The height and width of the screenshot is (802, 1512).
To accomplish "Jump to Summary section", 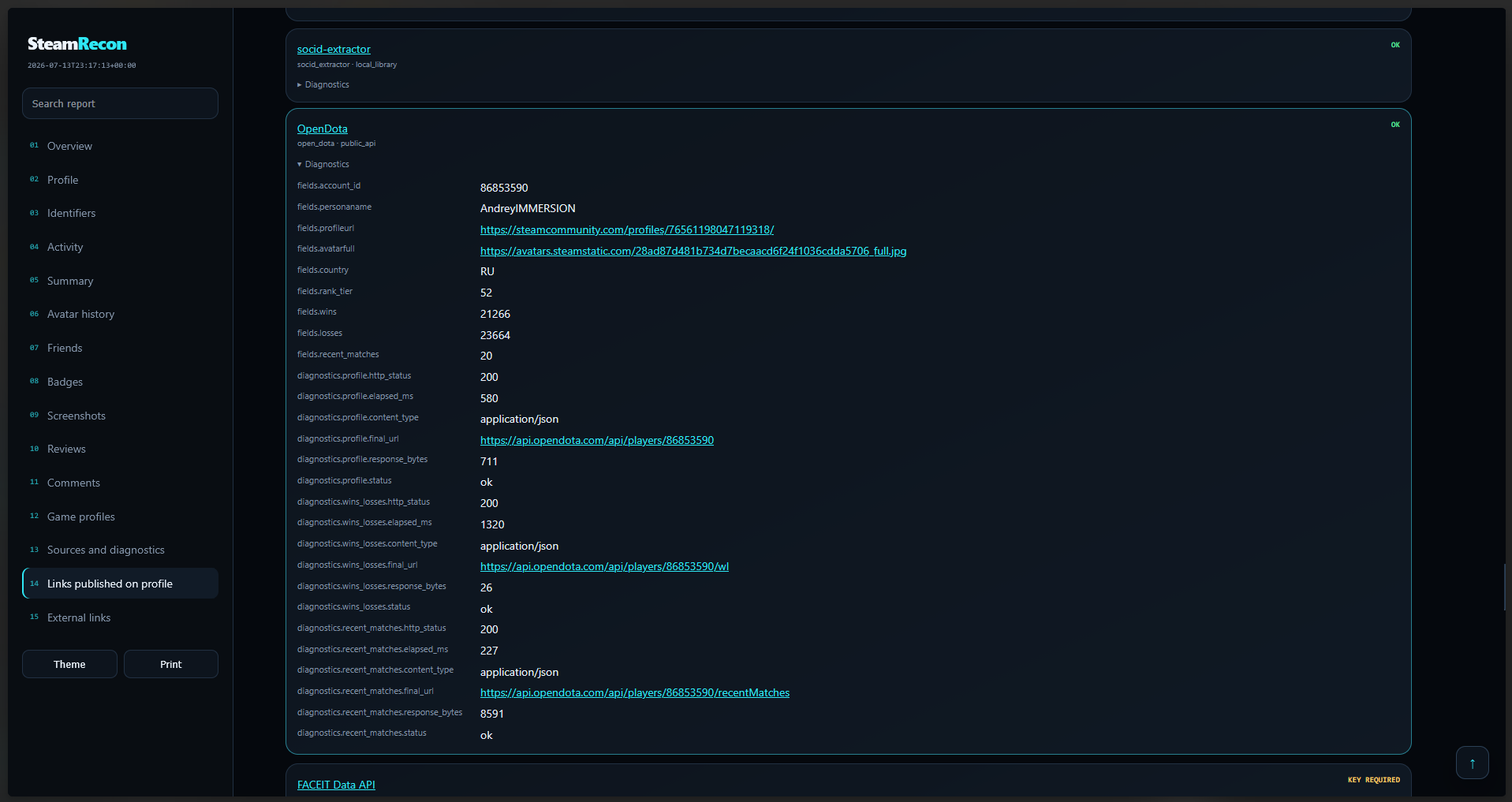I will [120, 281].
